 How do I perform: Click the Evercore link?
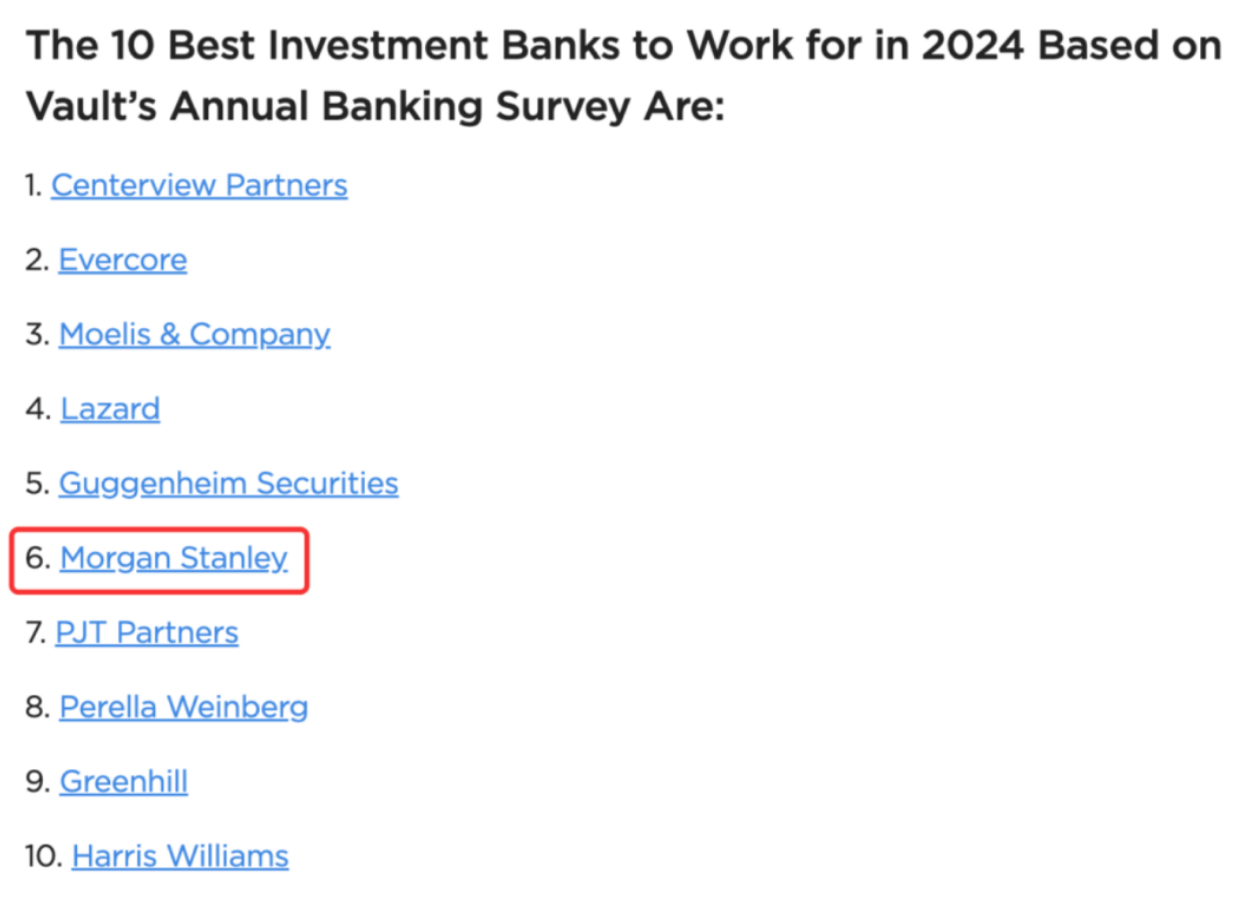click(x=122, y=260)
